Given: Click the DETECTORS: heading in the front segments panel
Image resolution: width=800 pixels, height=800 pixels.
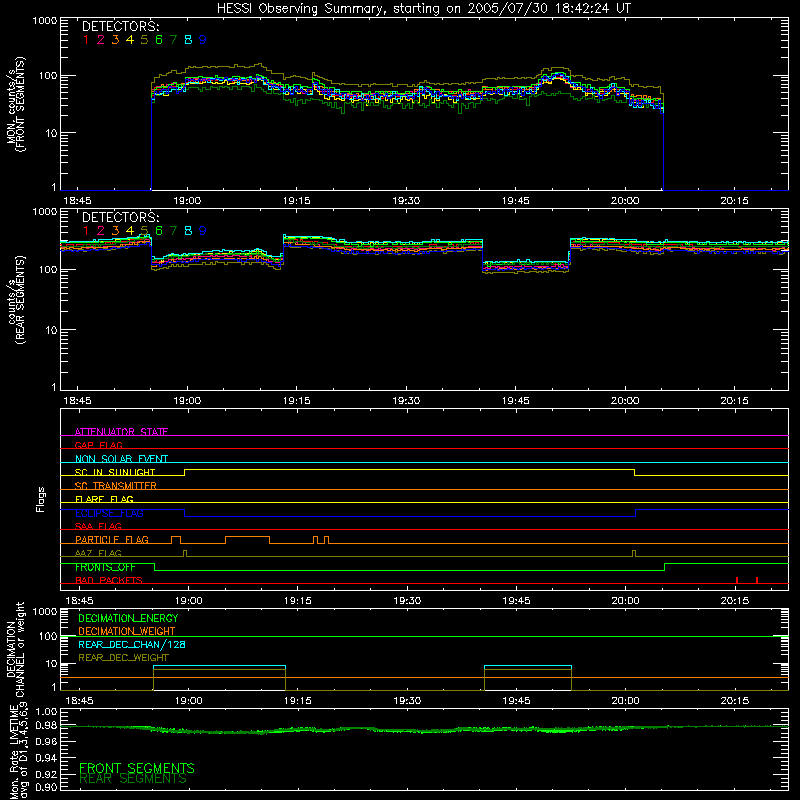Looking at the screenshot, I should (x=120, y=27).
